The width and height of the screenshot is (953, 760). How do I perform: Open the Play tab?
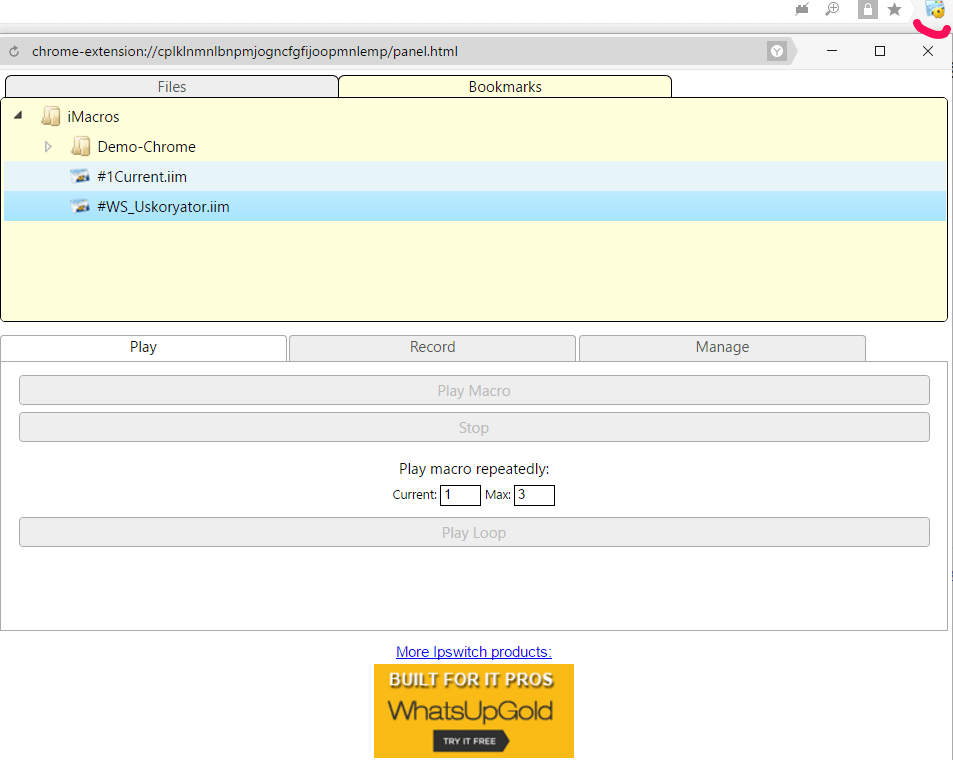click(143, 347)
